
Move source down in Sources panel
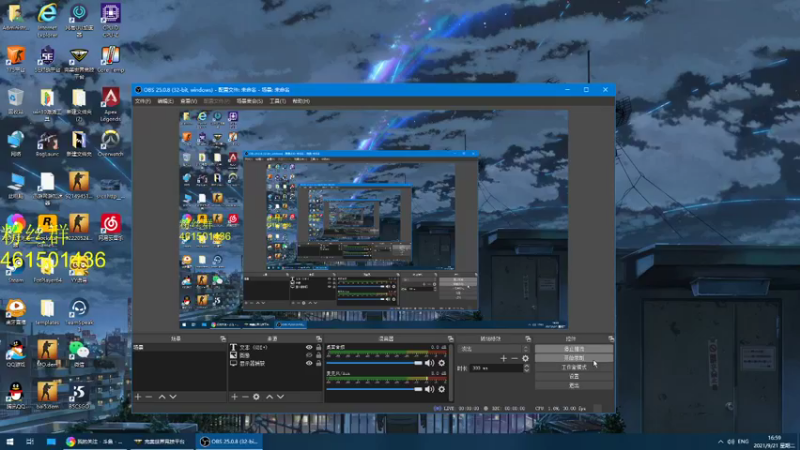pyautogui.click(x=281, y=396)
